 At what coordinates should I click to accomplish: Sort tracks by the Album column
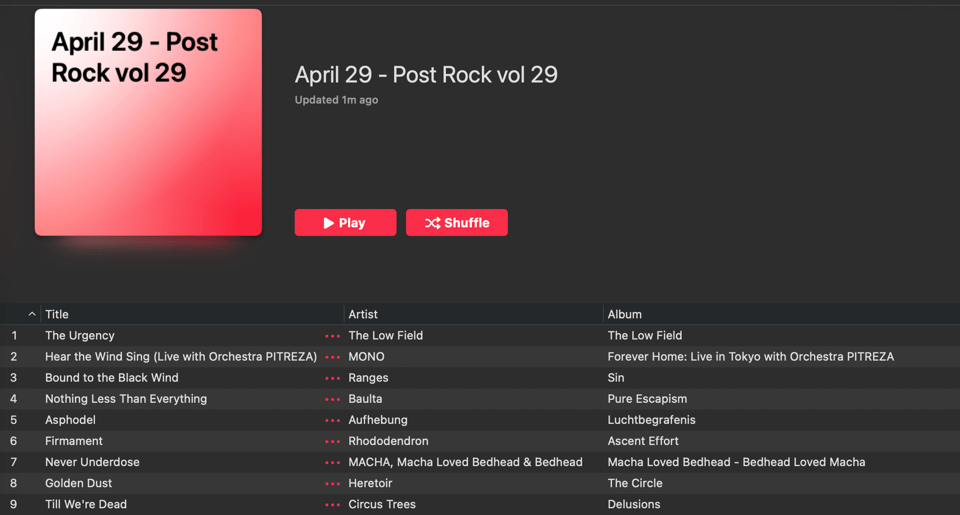(625, 314)
